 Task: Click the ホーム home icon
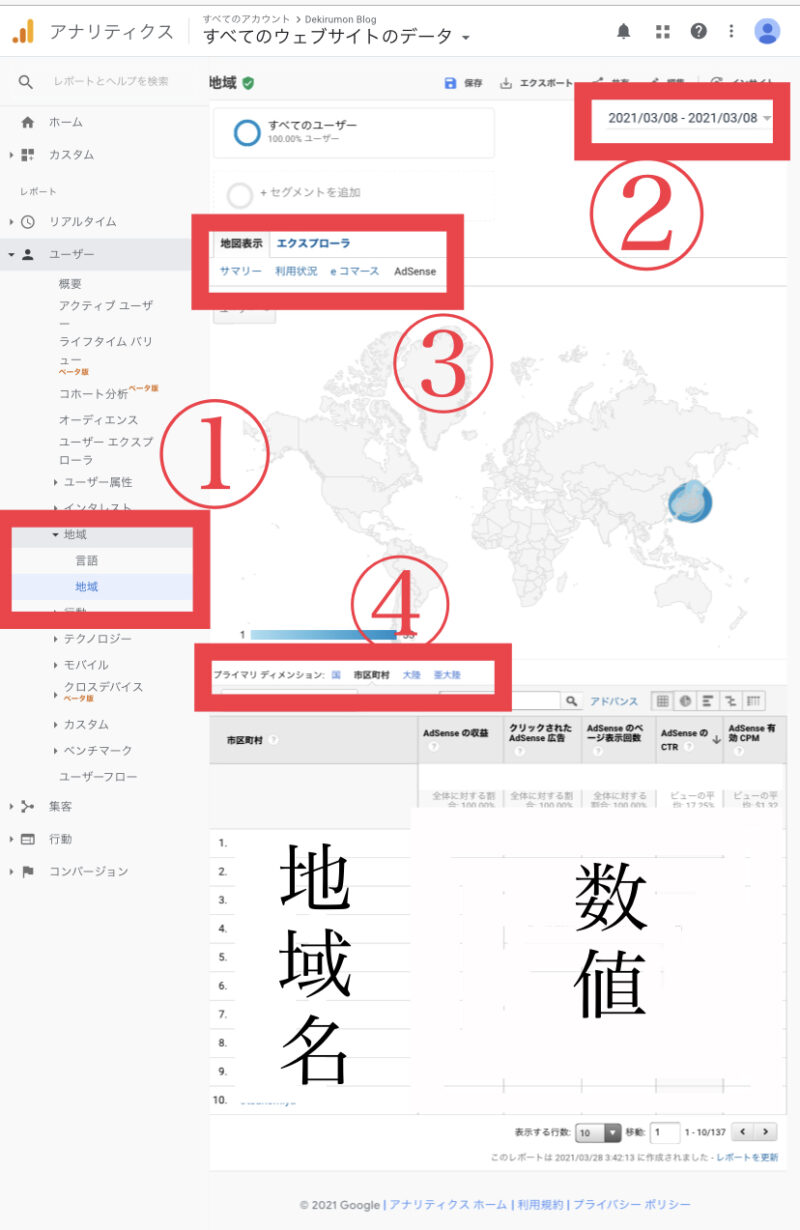click(27, 122)
